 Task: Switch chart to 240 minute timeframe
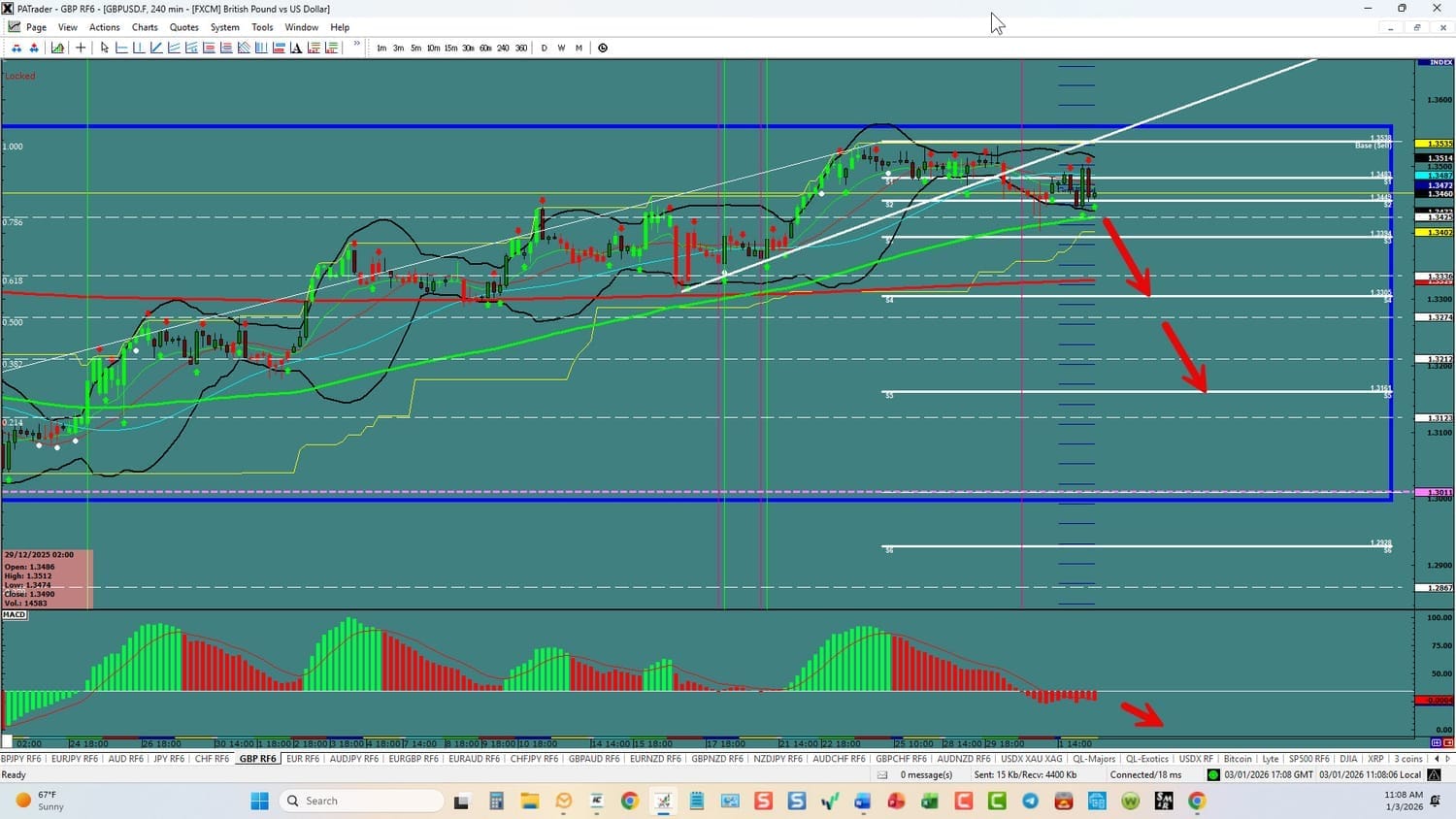coord(503,48)
